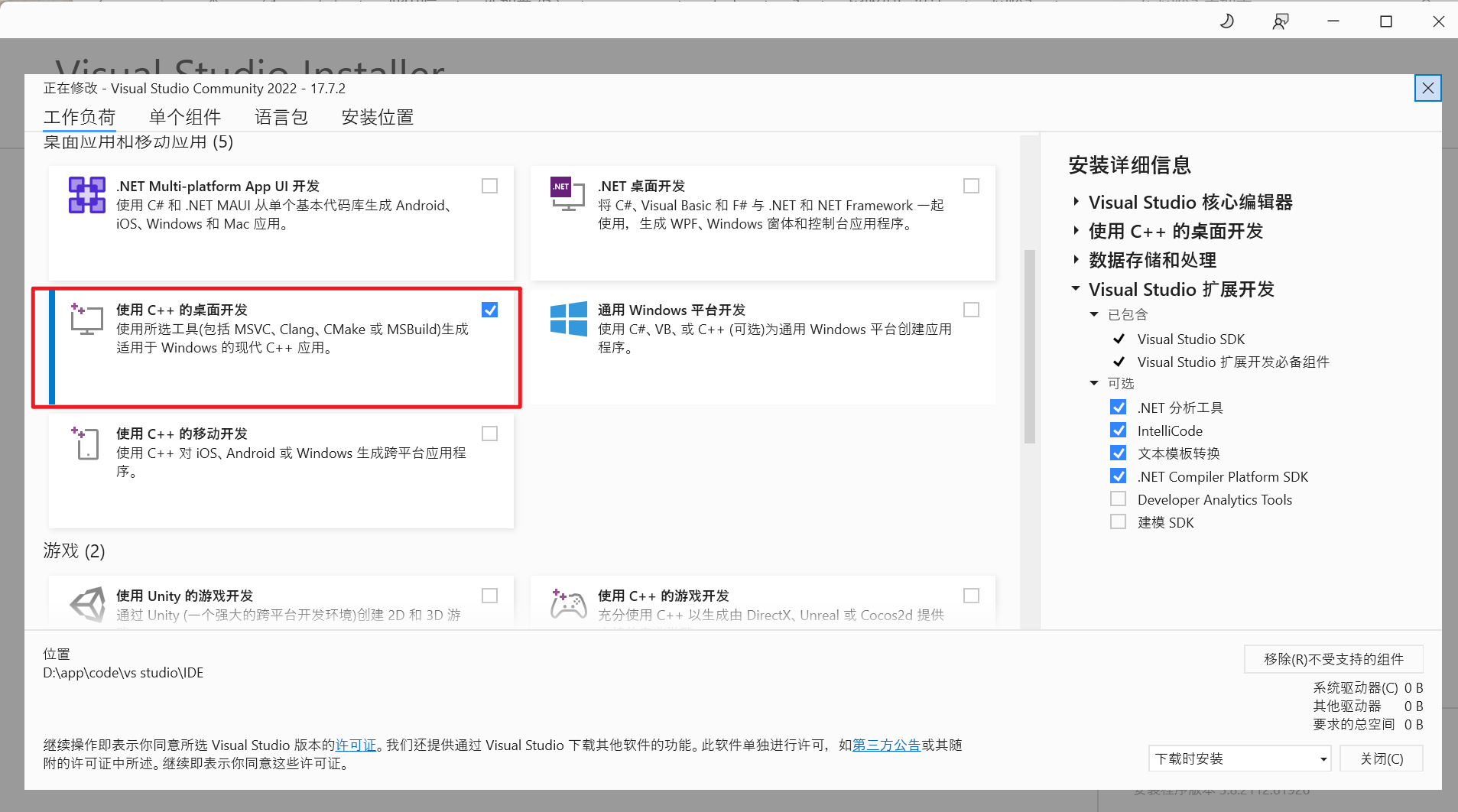Click the 使用 C++ 的移动开发 phone icon
The height and width of the screenshot is (812, 1458).
[x=86, y=443]
